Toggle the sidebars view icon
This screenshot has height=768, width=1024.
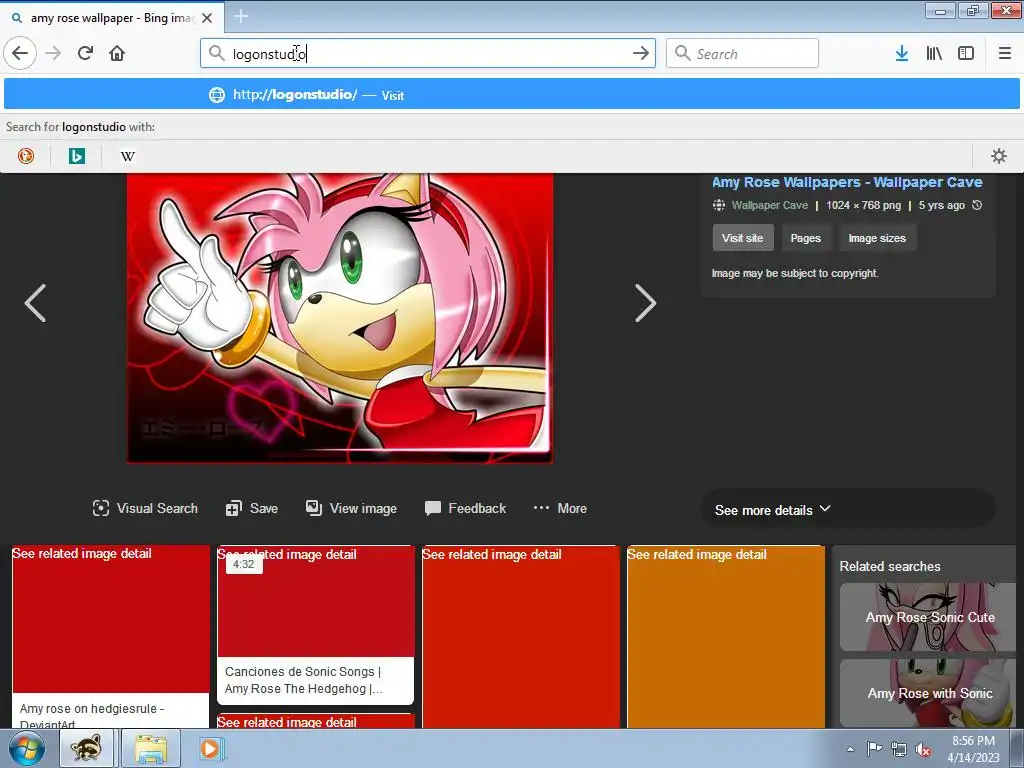[x=966, y=53]
